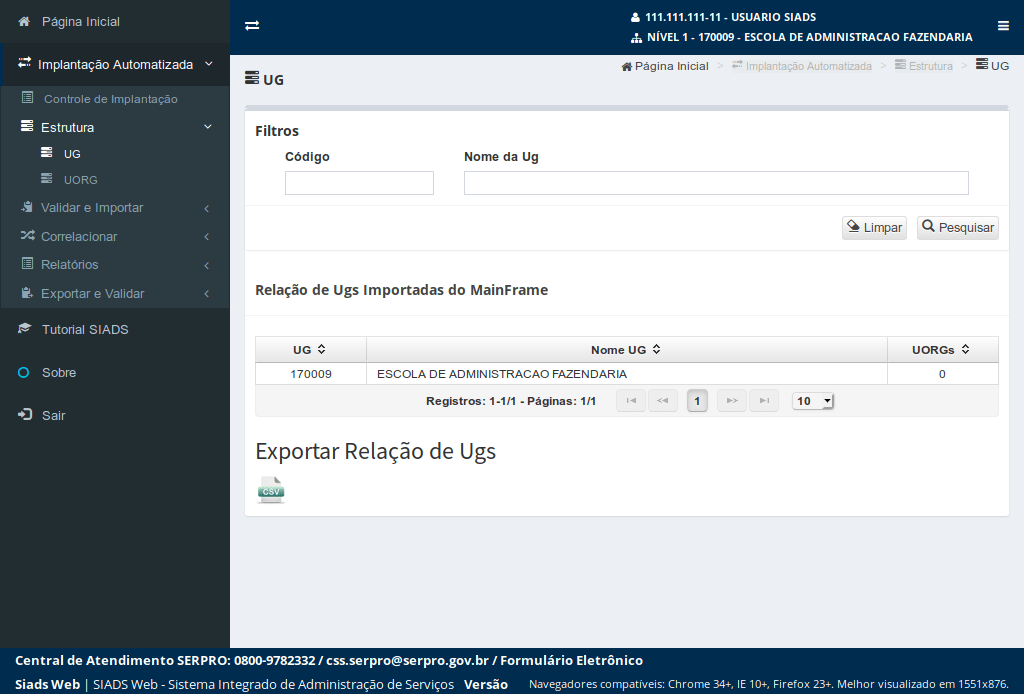
Task: Click the UORG server icon in sidebar
Action: point(46,178)
